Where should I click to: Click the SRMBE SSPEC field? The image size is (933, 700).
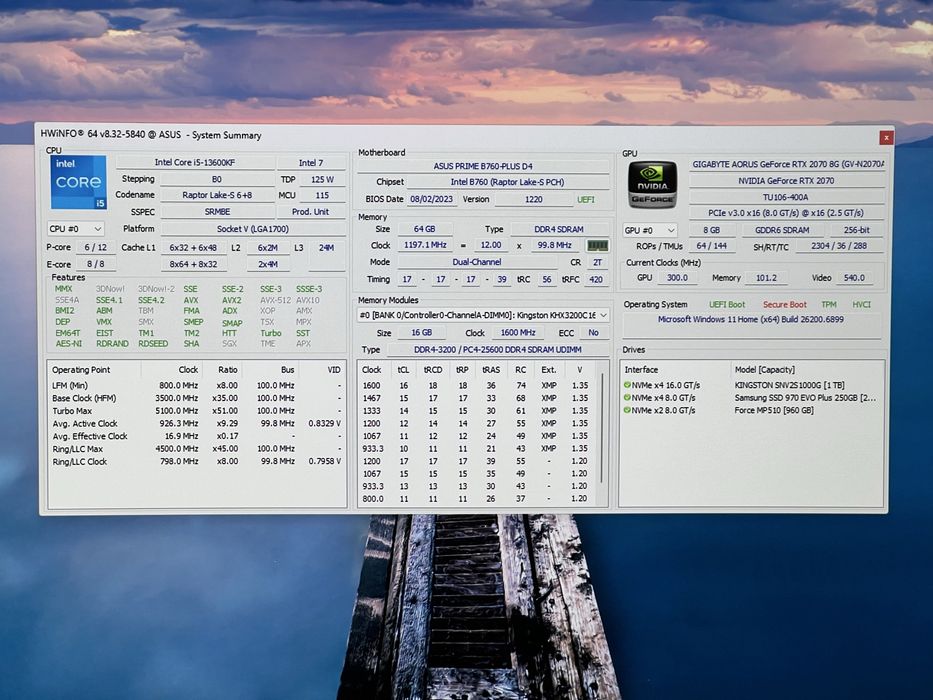(x=217, y=212)
